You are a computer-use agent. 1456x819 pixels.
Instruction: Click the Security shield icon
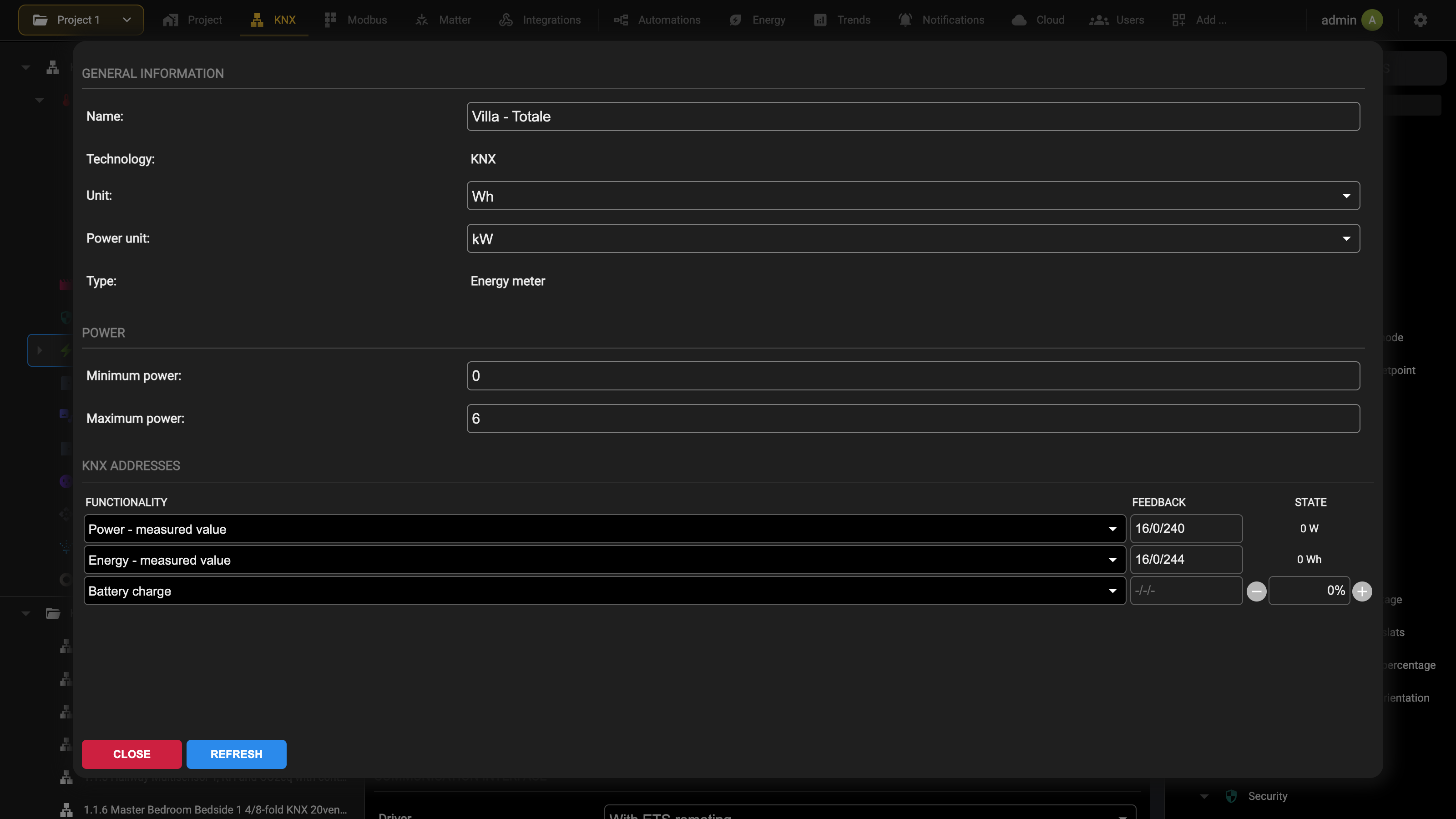coord(1230,796)
